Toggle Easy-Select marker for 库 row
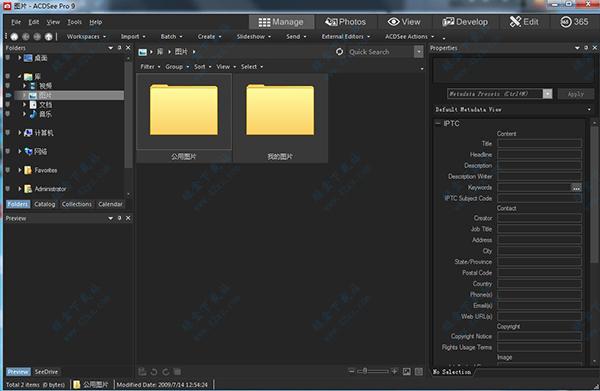 click(x=8, y=77)
